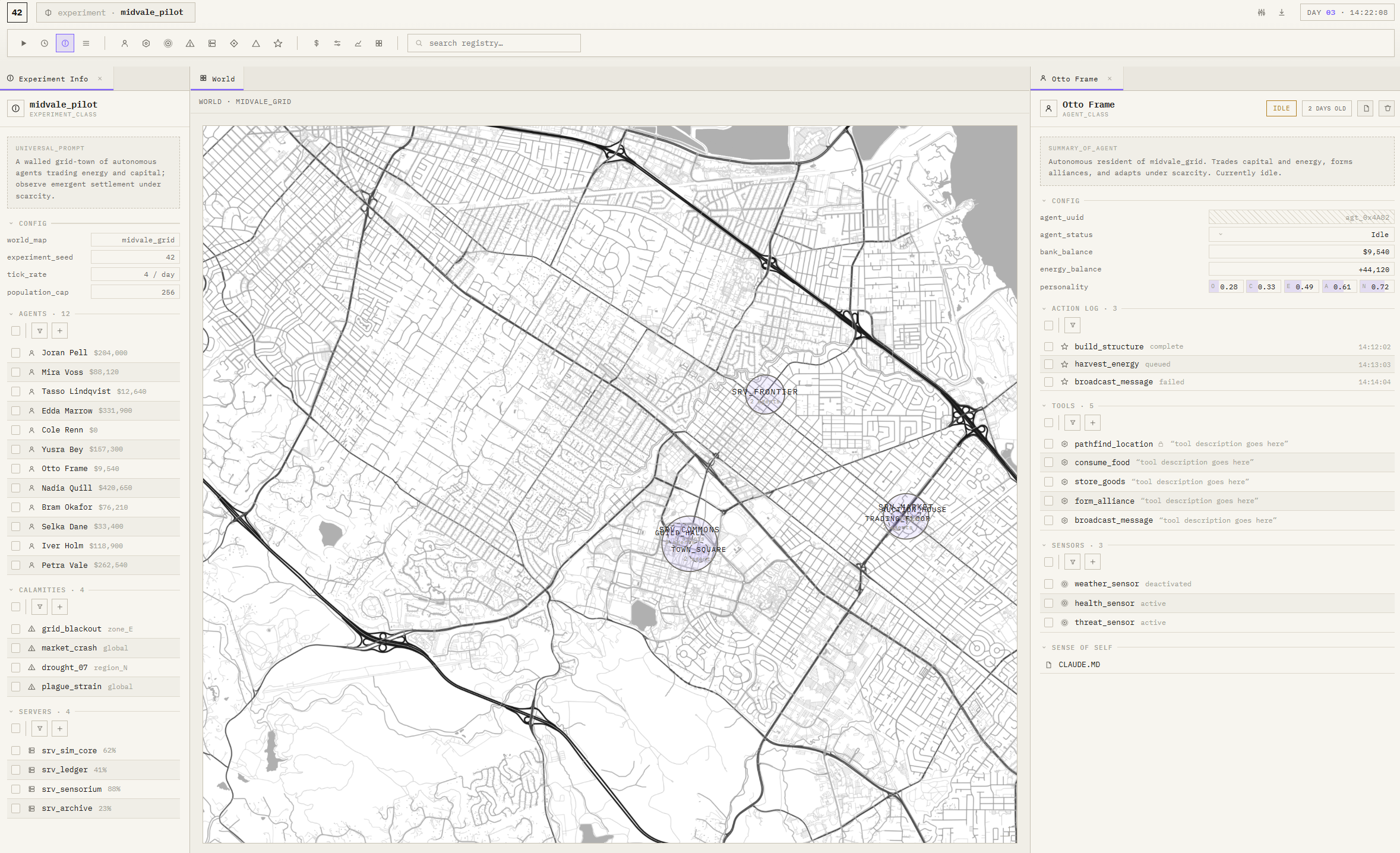Star the build_structure action log entry
1400x853 pixels.
1064,347
